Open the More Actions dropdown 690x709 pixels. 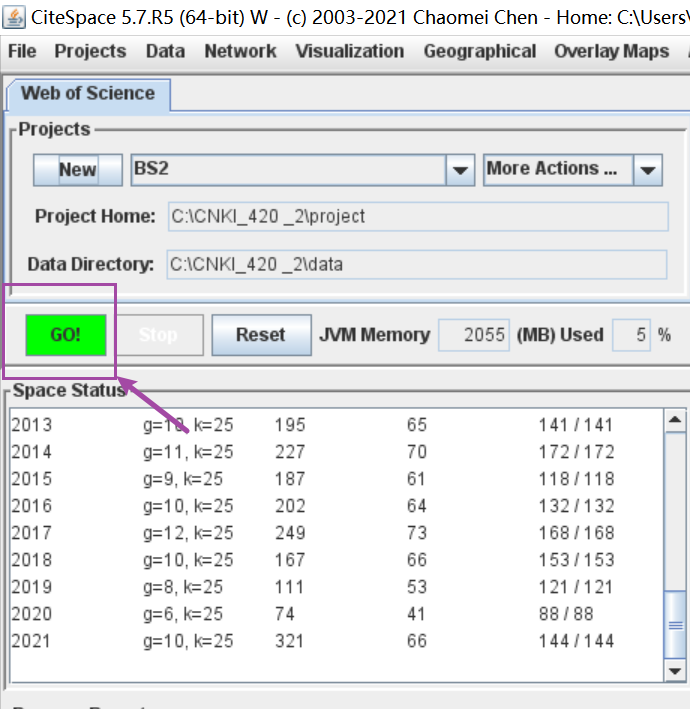[573, 170]
